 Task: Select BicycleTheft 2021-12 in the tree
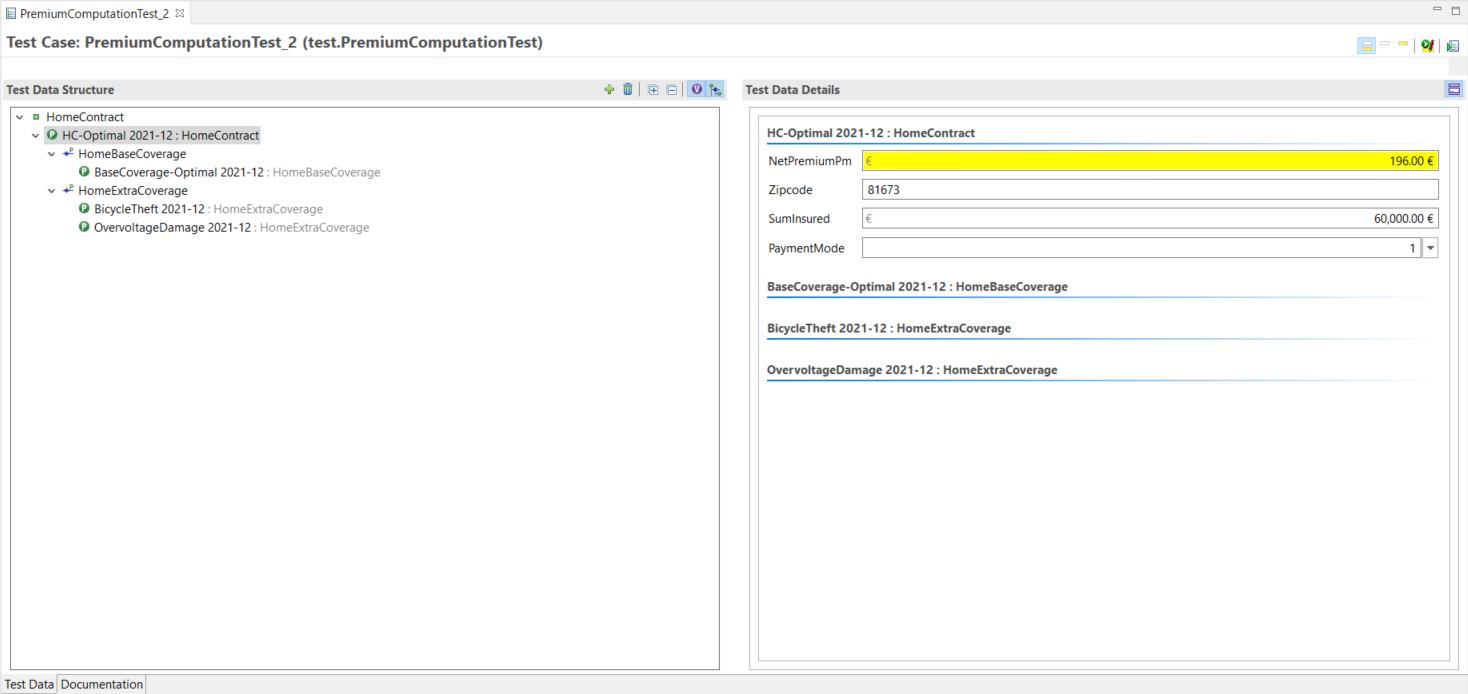[149, 209]
